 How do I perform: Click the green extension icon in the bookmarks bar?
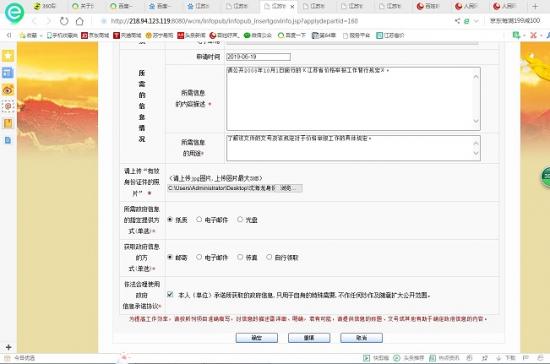coord(516,35)
